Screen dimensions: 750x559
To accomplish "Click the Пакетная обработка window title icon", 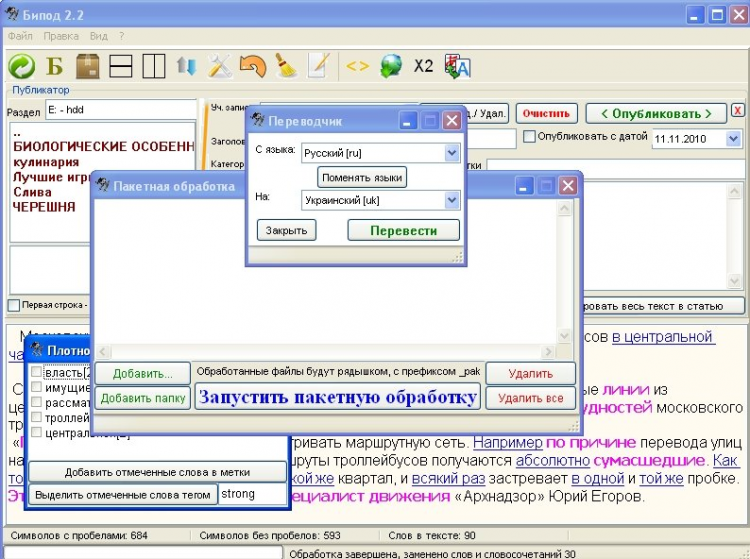I will click(x=102, y=185).
